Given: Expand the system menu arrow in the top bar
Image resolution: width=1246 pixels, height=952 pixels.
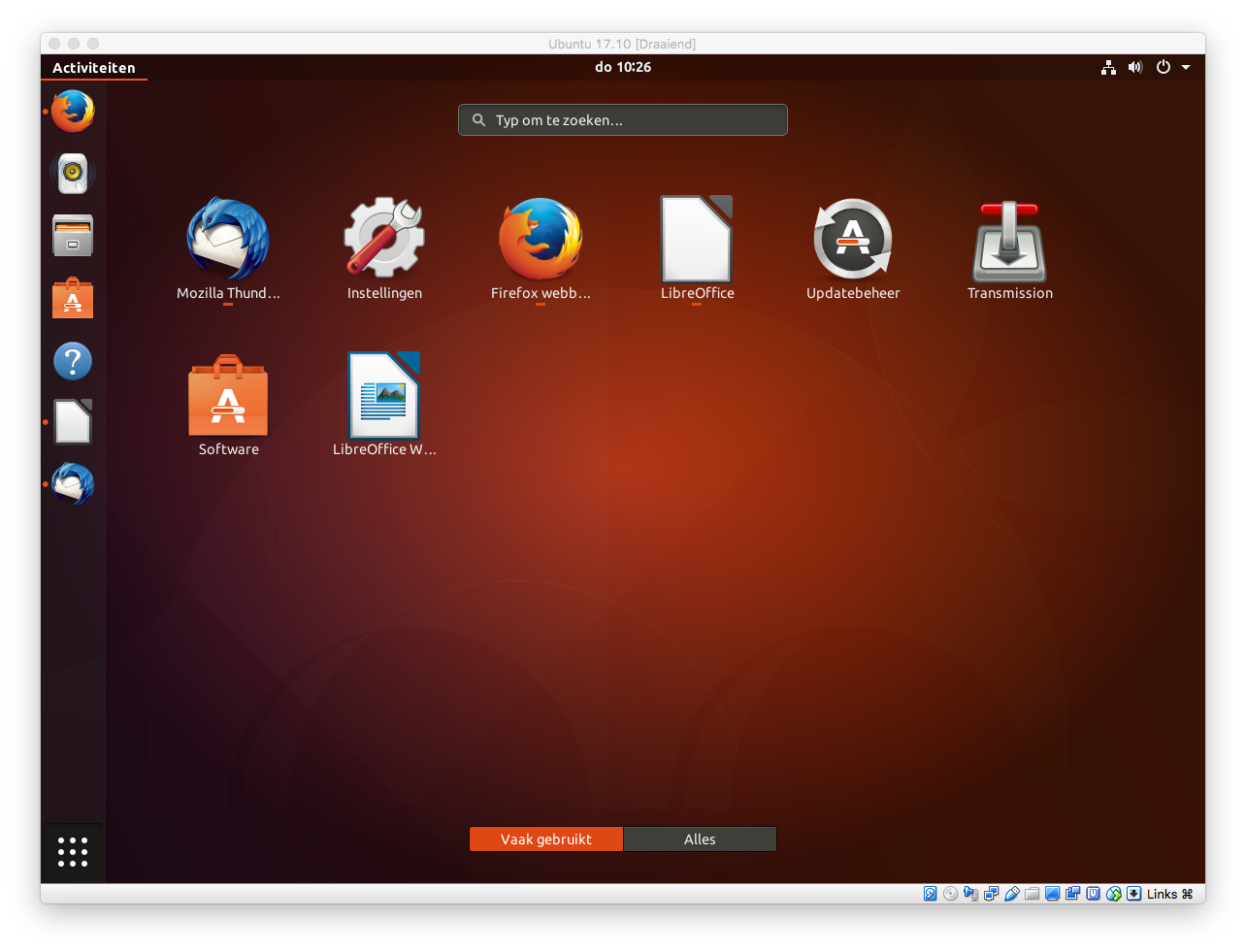Looking at the screenshot, I should pos(1186,68).
